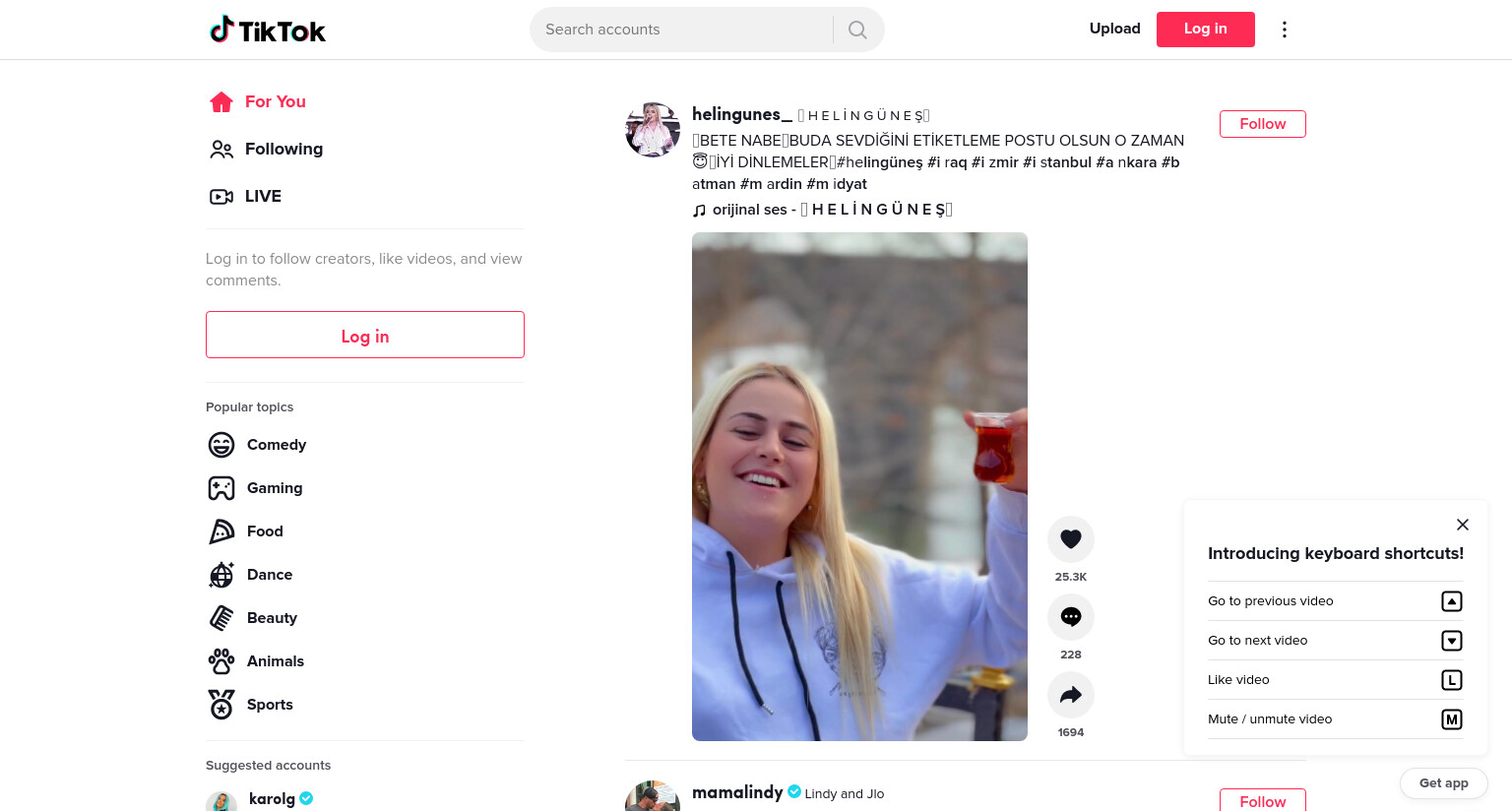Click the LIVE camera icon

(221, 196)
